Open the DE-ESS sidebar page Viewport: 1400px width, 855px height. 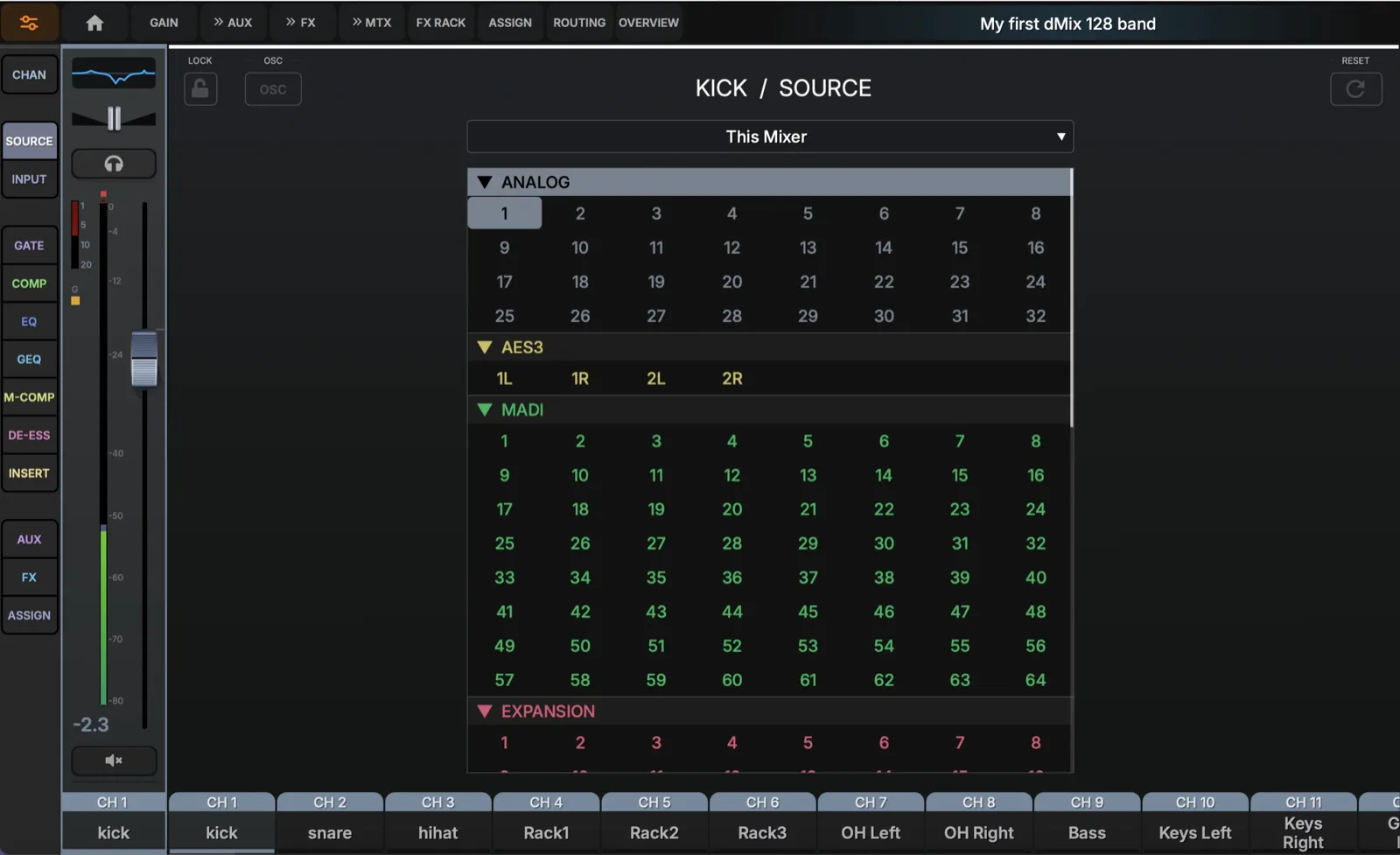click(29, 435)
